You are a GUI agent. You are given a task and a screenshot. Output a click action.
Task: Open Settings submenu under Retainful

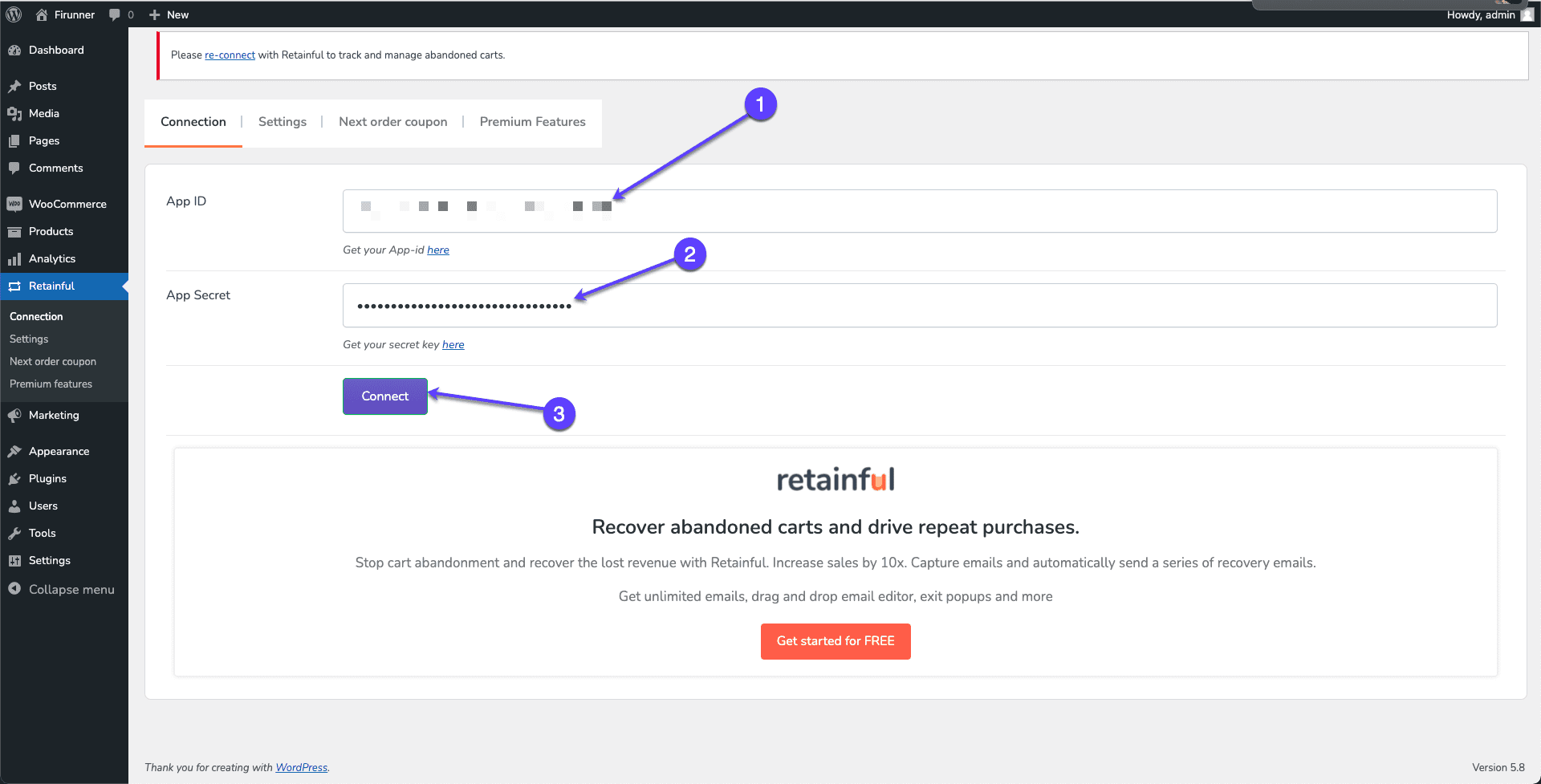coord(29,339)
